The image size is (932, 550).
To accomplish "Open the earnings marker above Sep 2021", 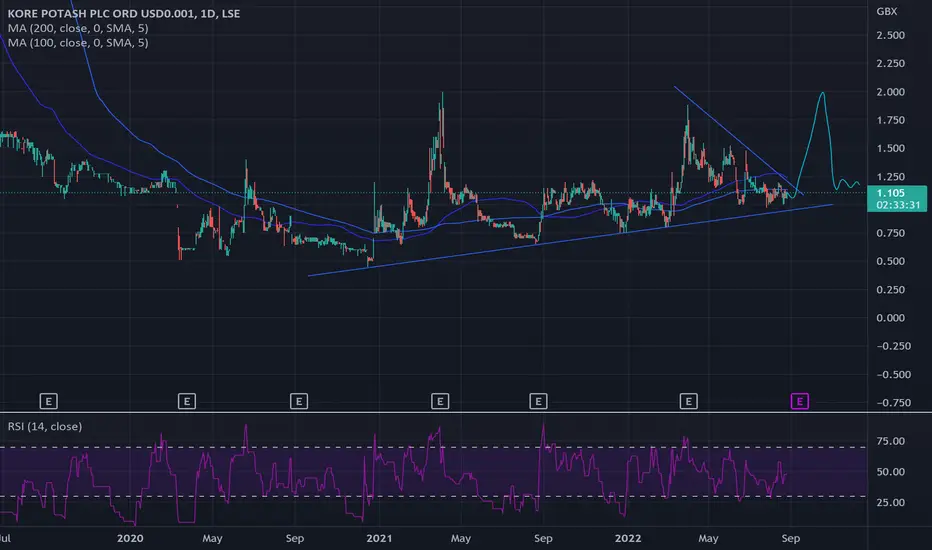I will (538, 402).
